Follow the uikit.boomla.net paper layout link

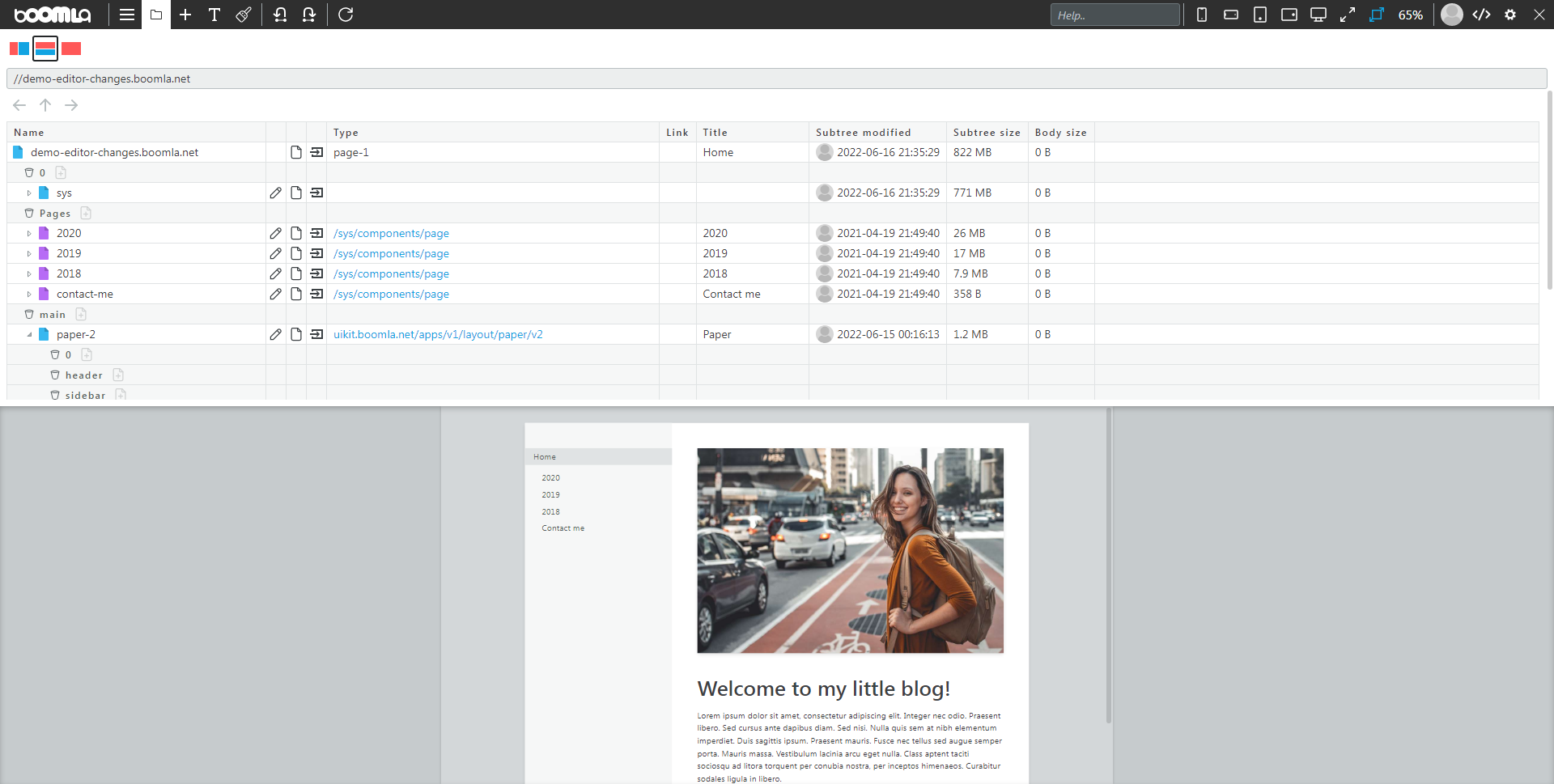click(438, 333)
